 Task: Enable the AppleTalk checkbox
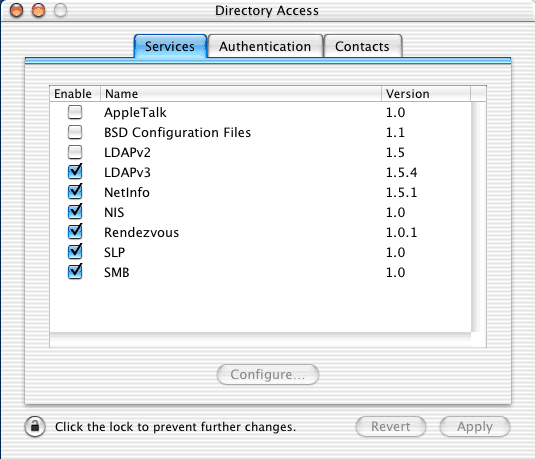click(x=75, y=112)
